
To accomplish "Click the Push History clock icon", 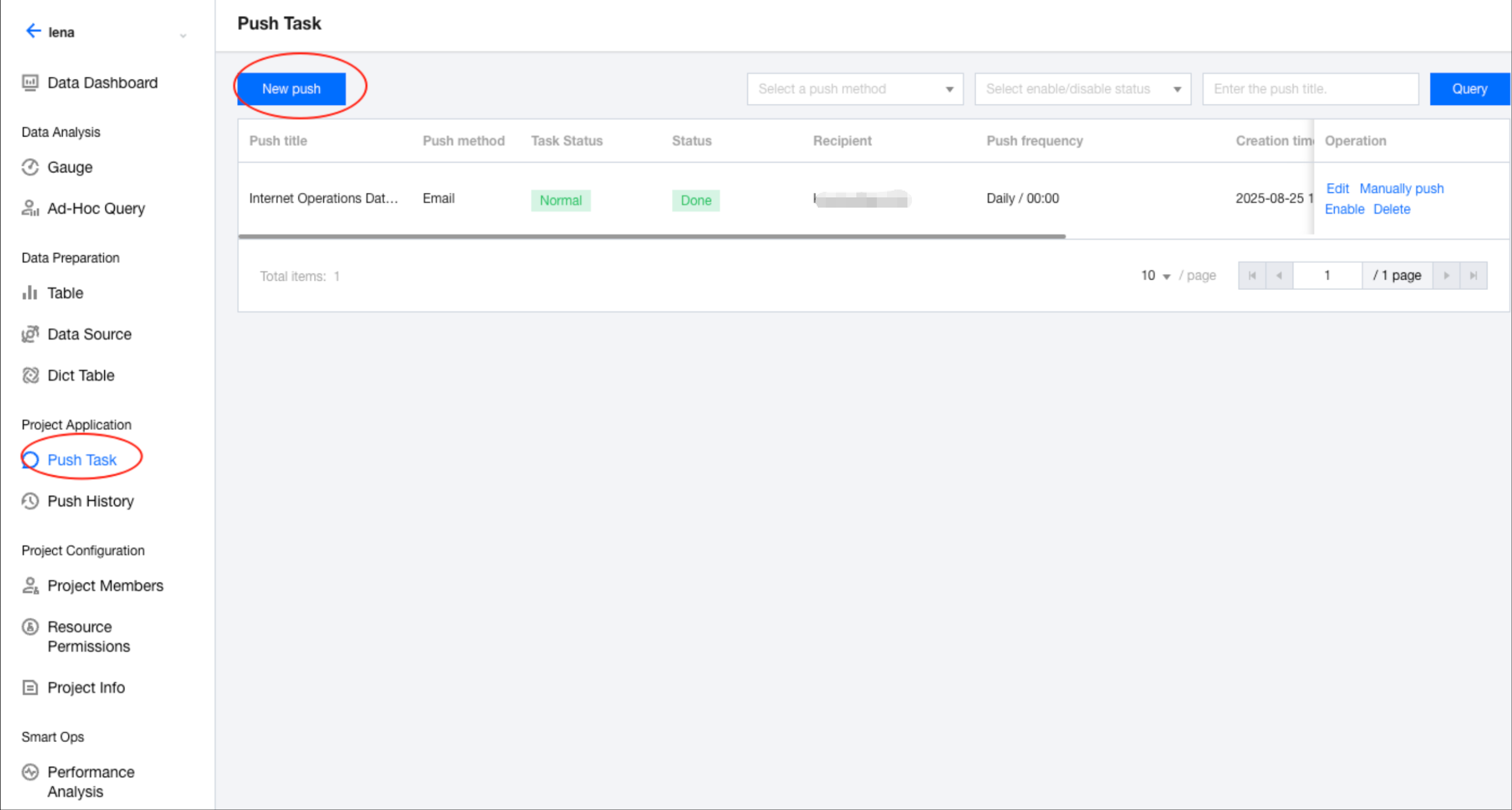I will click(30, 501).
